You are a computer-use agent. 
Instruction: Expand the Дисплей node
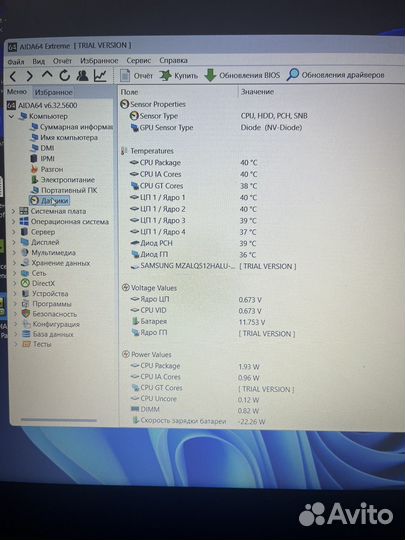click(14, 242)
